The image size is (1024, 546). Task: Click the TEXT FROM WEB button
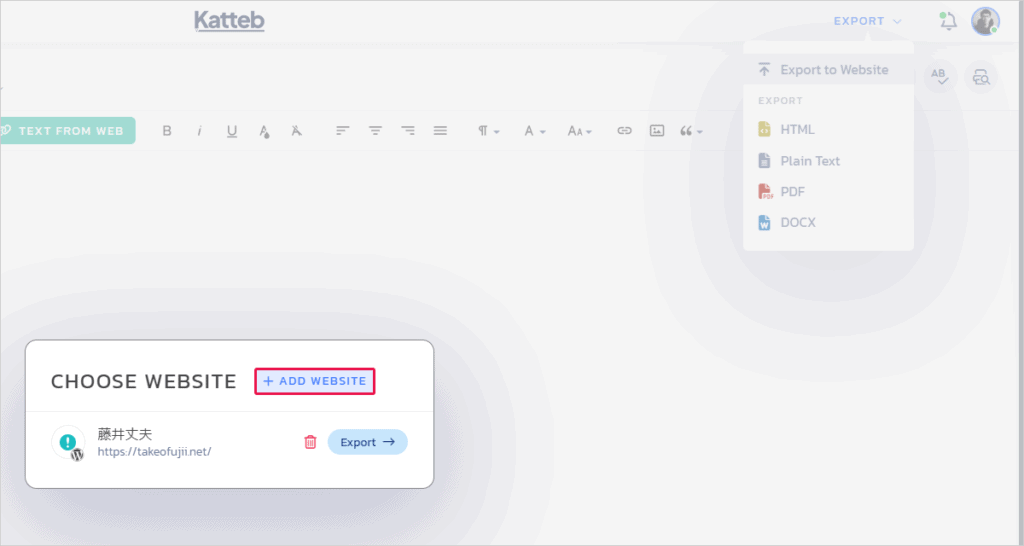click(x=67, y=131)
